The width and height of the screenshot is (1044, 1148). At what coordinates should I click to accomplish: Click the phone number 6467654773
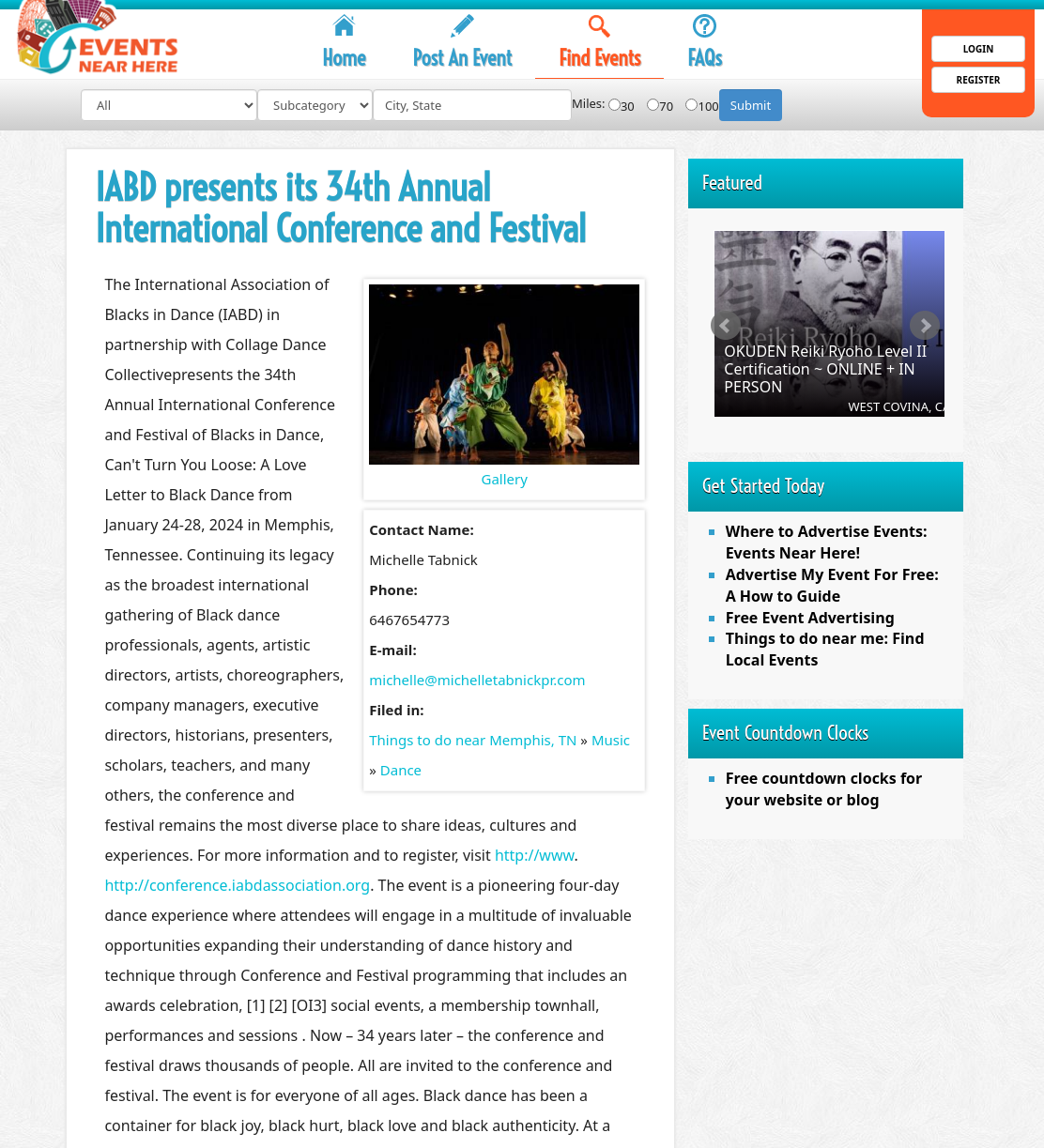[x=409, y=620]
